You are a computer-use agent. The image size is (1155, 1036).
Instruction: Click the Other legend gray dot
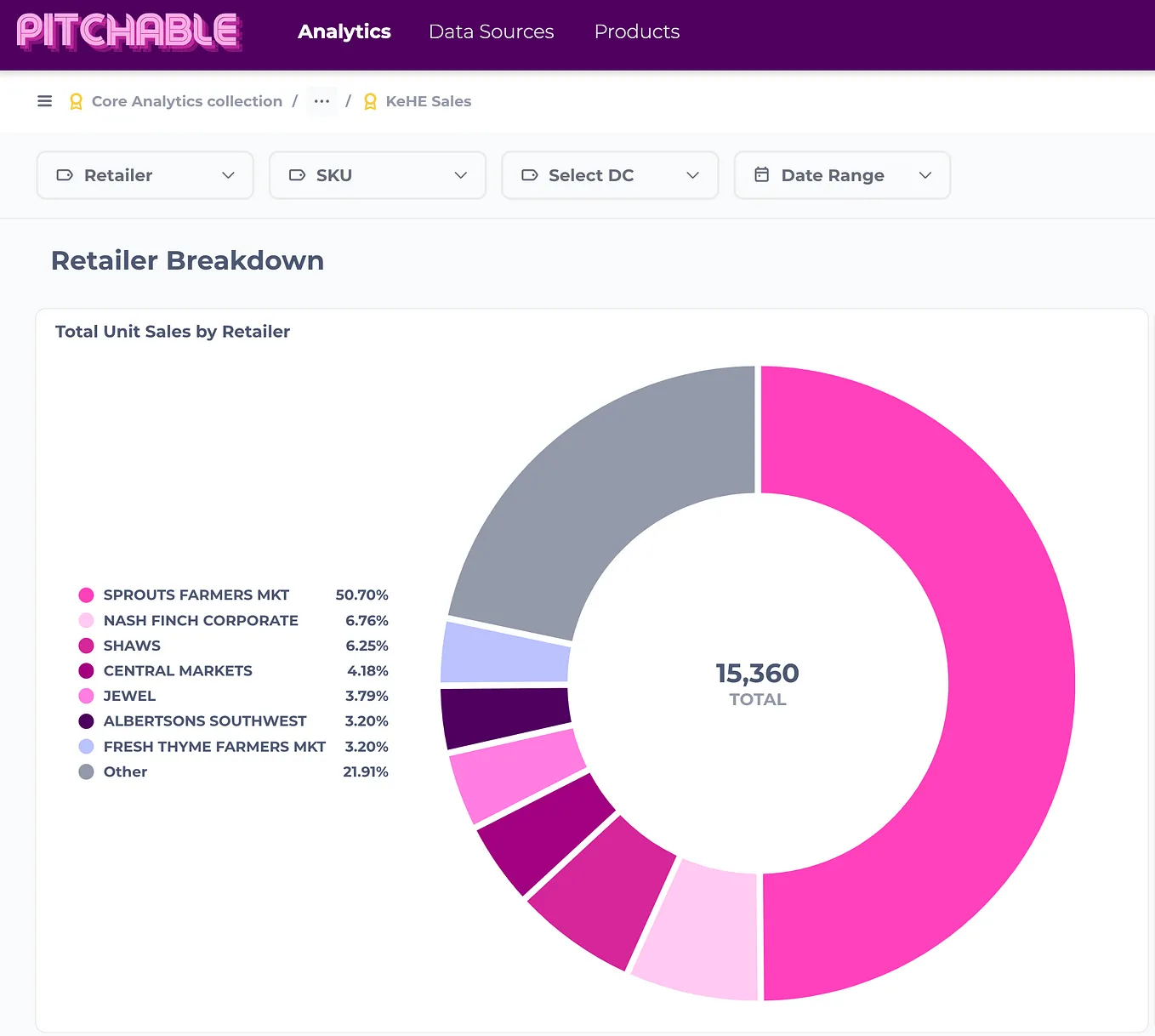(86, 771)
